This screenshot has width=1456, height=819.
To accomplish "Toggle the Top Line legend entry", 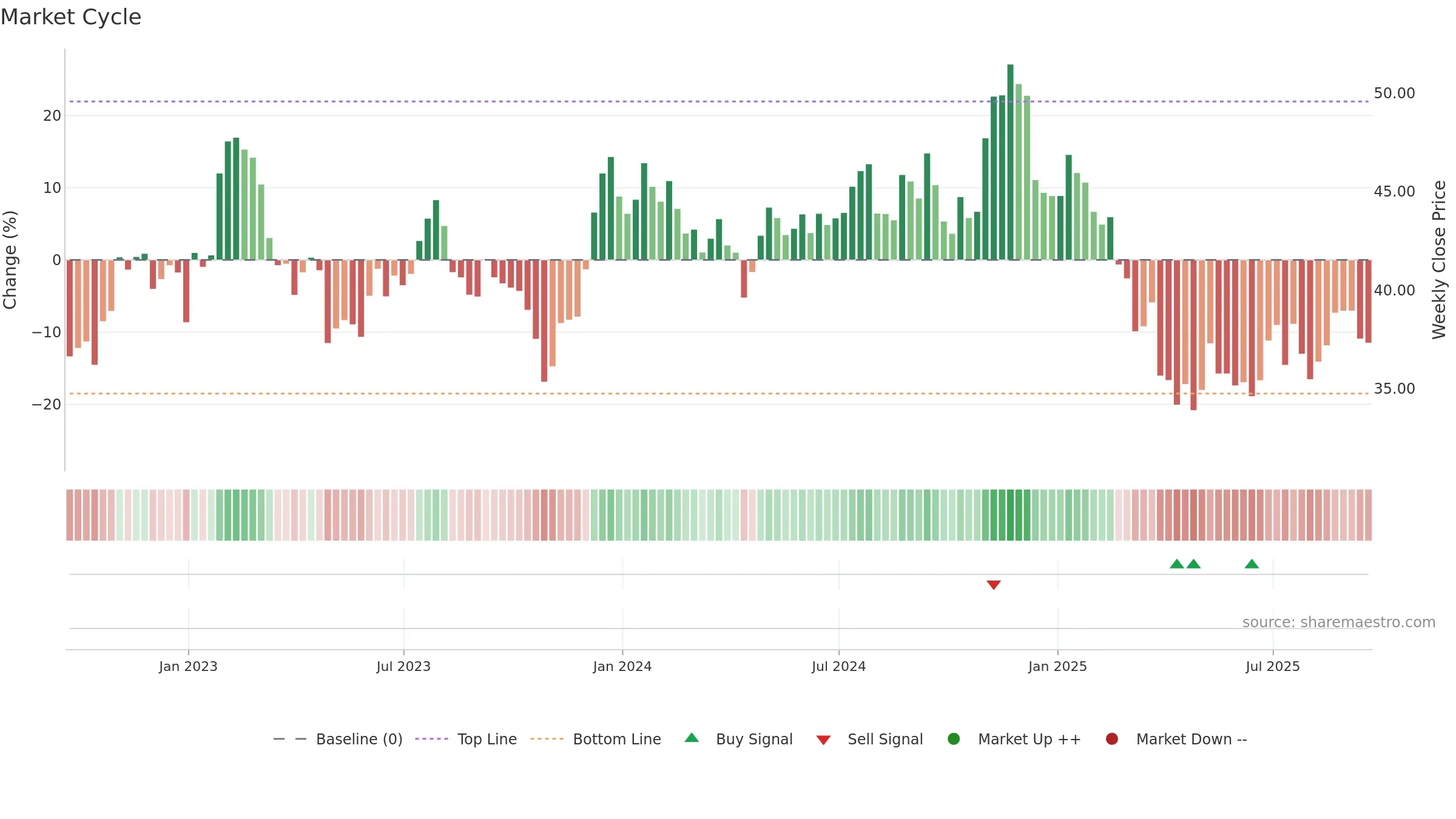I will (466, 739).
